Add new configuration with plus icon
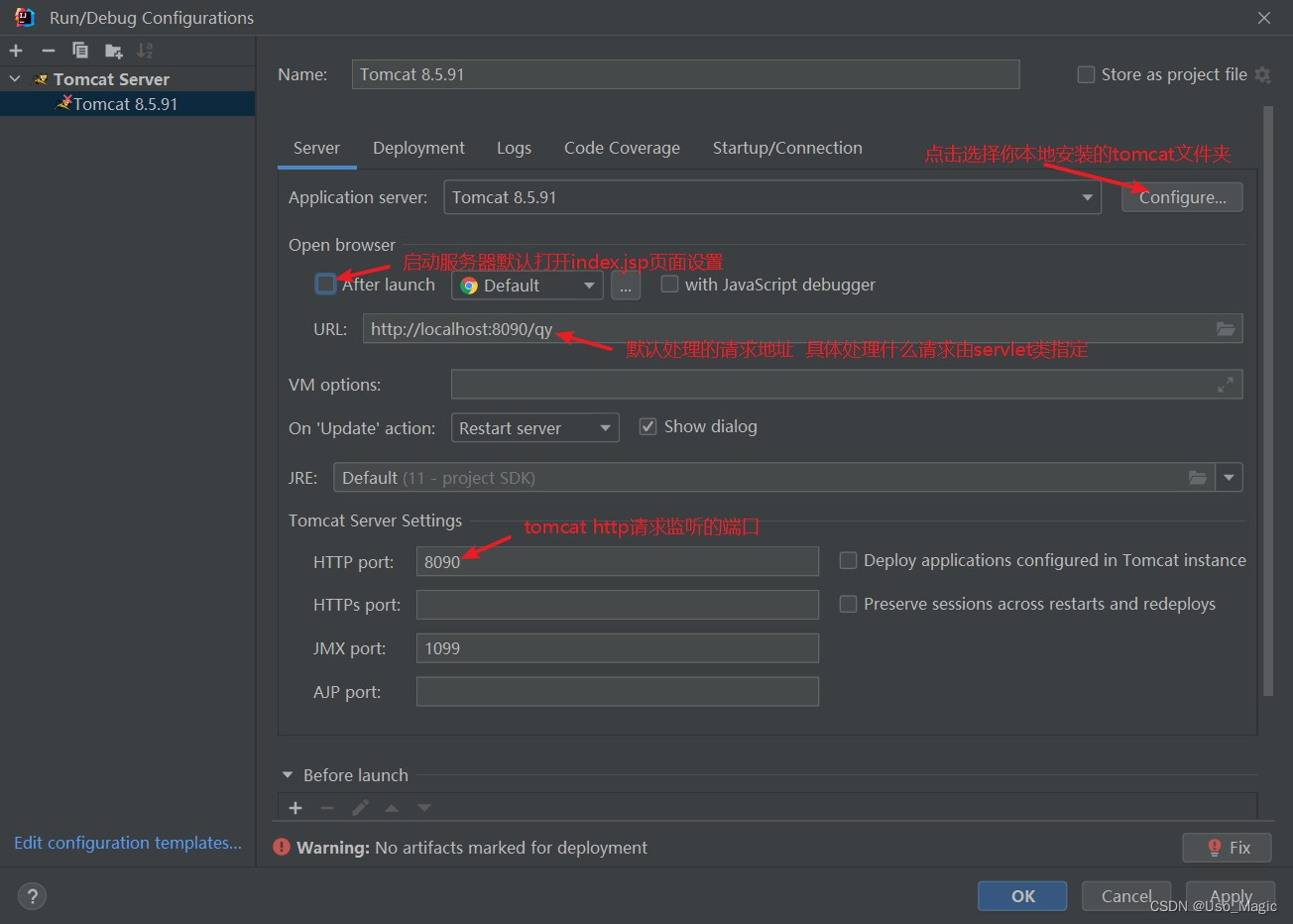Screen dimensions: 1293x924 16,51
